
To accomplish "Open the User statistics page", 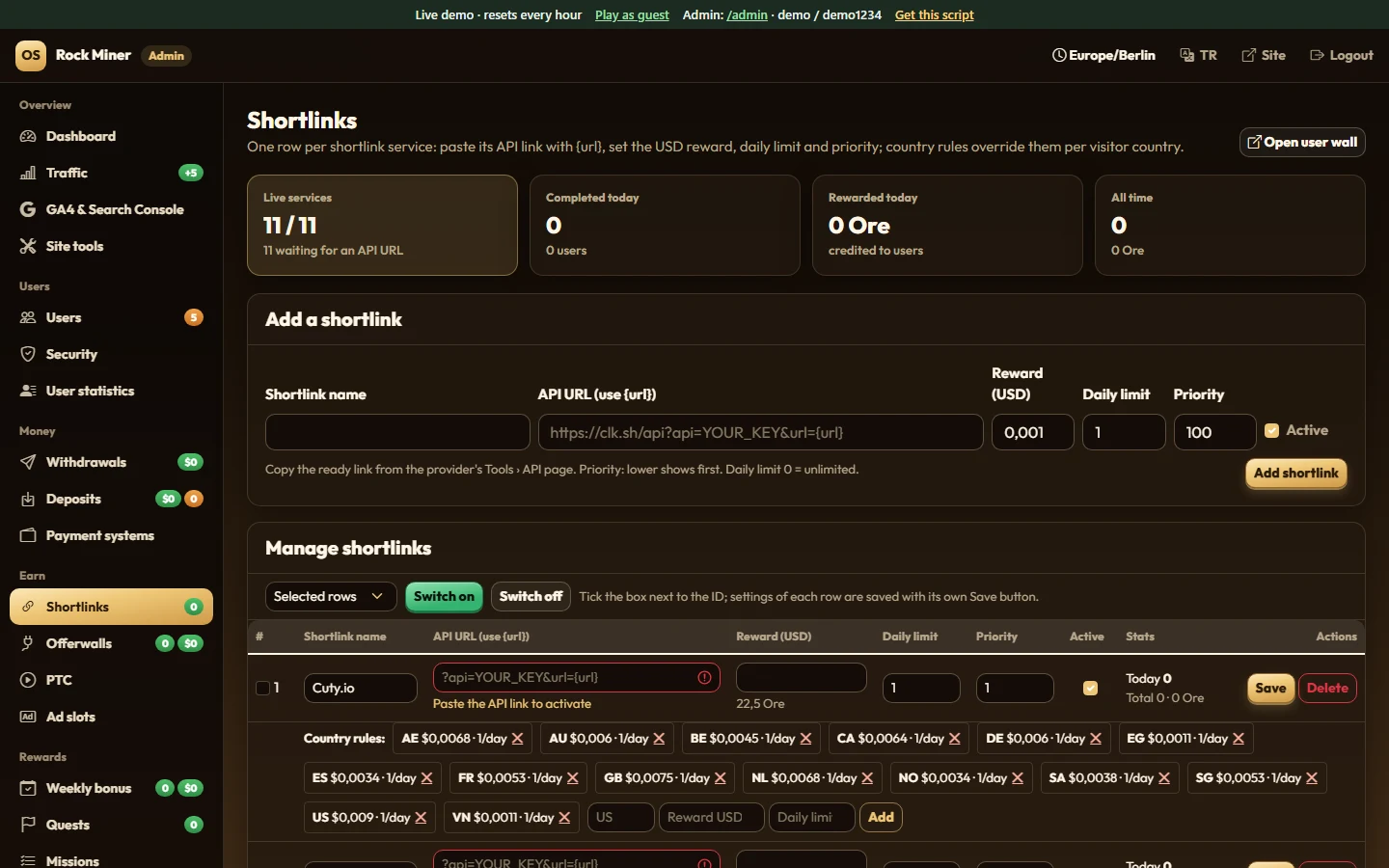I will click(111, 391).
